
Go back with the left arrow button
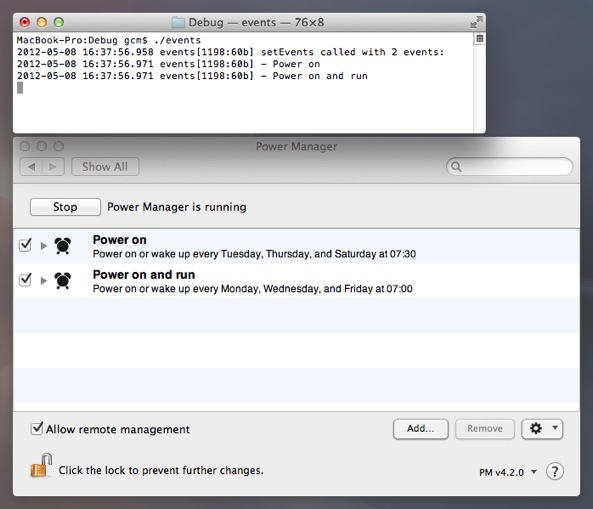[31, 167]
